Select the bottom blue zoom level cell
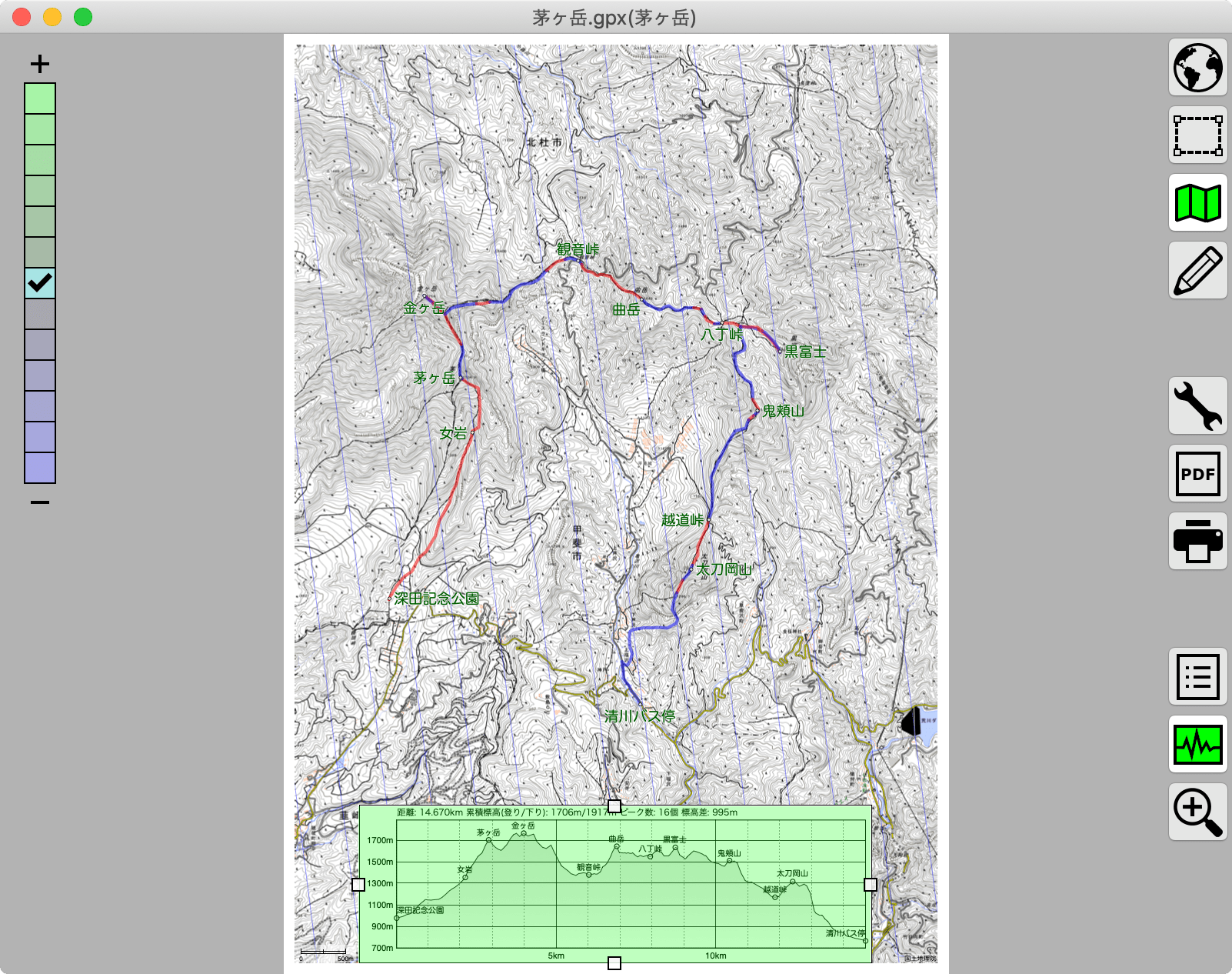Viewport: 1232px width, 974px height. click(x=40, y=468)
